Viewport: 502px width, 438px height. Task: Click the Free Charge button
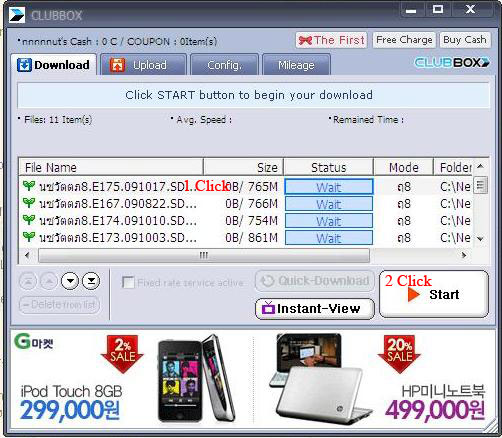(x=404, y=40)
